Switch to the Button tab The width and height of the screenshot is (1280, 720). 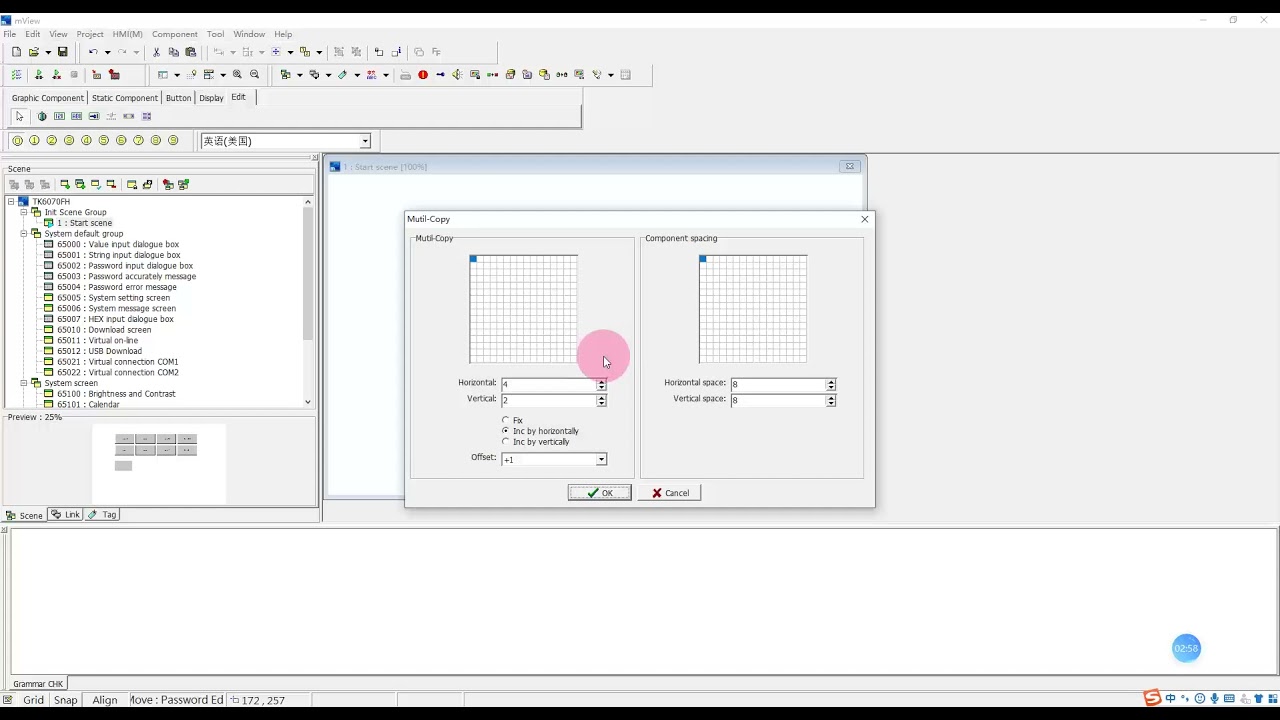pos(178,98)
